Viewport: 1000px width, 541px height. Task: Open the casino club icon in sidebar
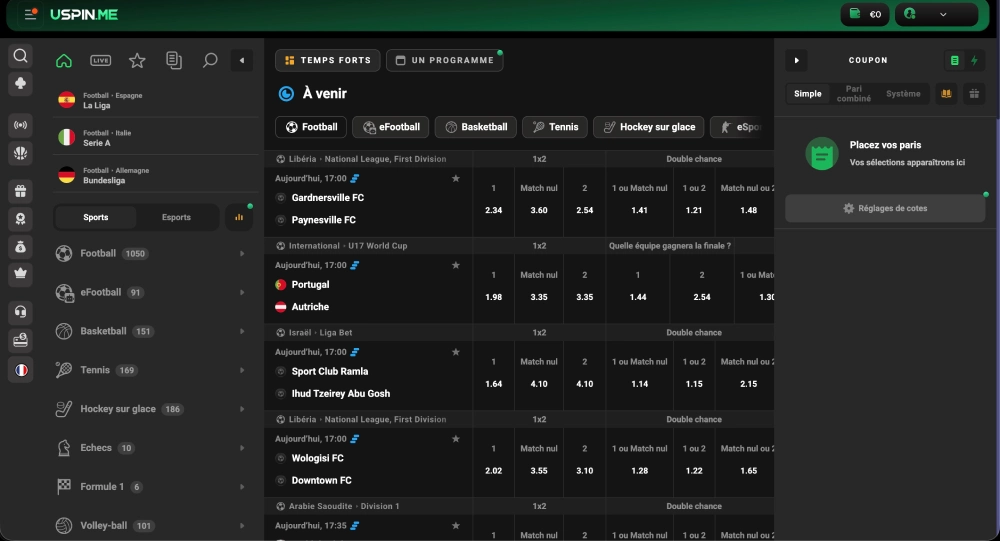(x=20, y=84)
